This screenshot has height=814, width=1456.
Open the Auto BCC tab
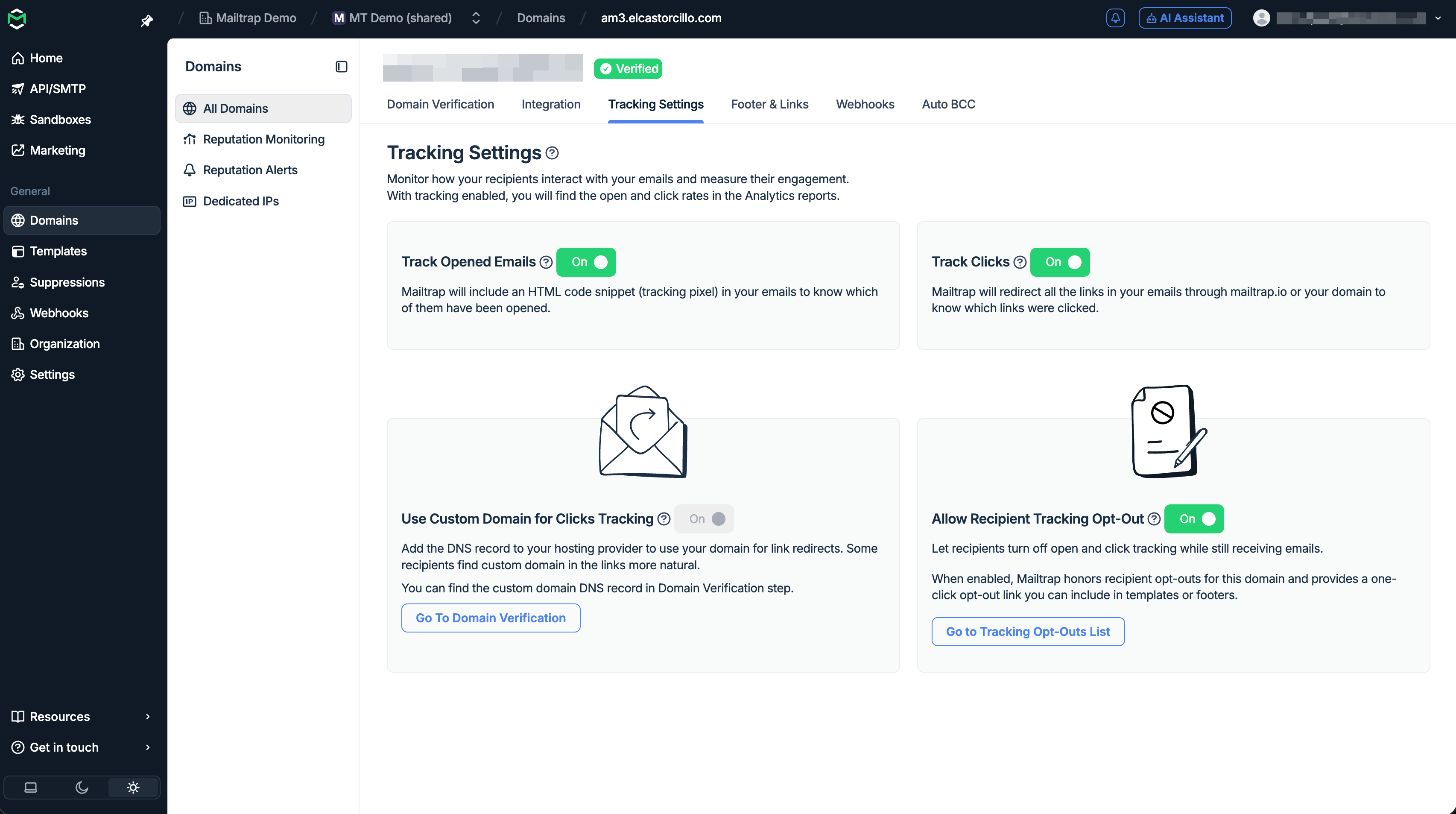click(948, 105)
